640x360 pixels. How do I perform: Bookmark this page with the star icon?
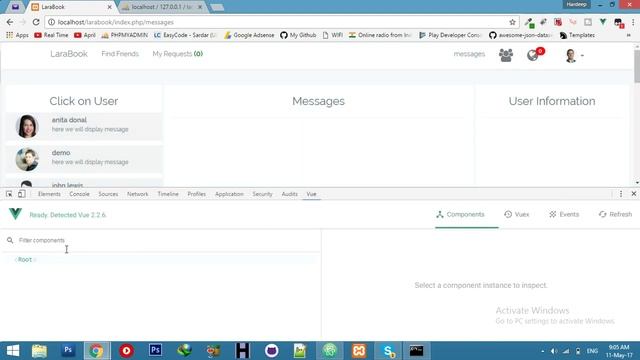pos(512,22)
